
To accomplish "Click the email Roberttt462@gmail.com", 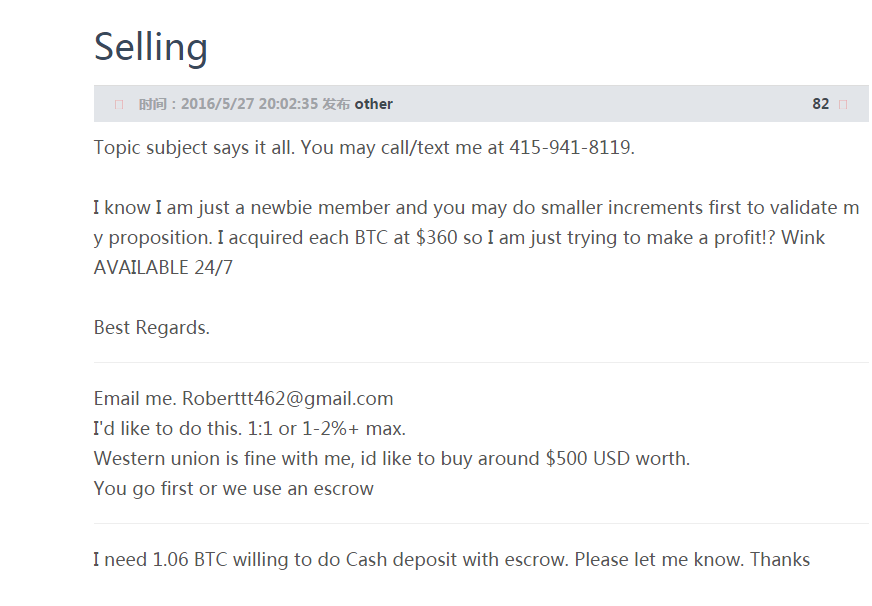I will pos(288,399).
